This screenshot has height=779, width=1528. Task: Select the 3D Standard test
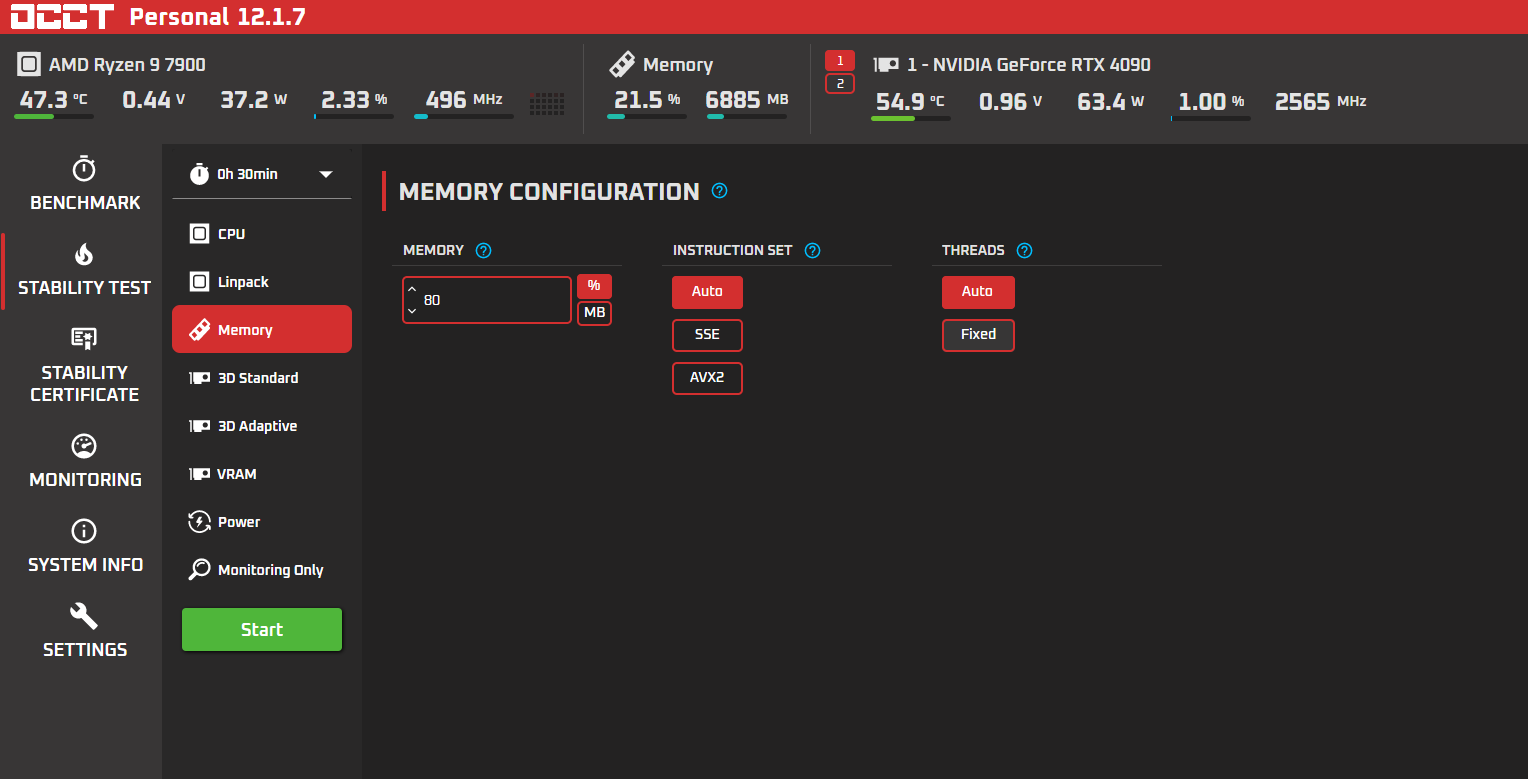(262, 378)
